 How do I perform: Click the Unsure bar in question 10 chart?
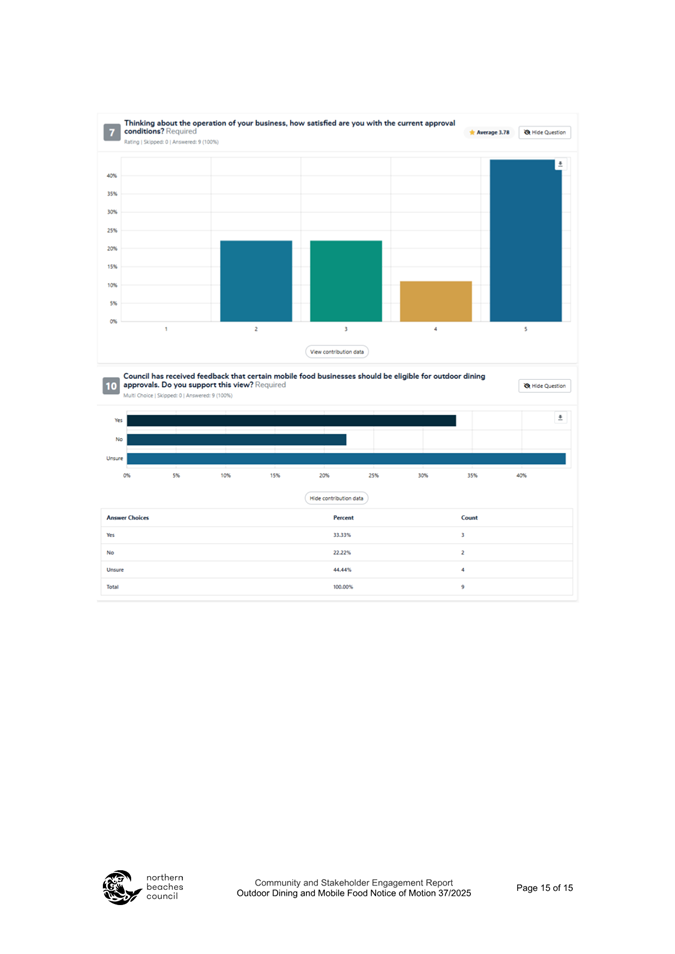pyautogui.click(x=346, y=458)
